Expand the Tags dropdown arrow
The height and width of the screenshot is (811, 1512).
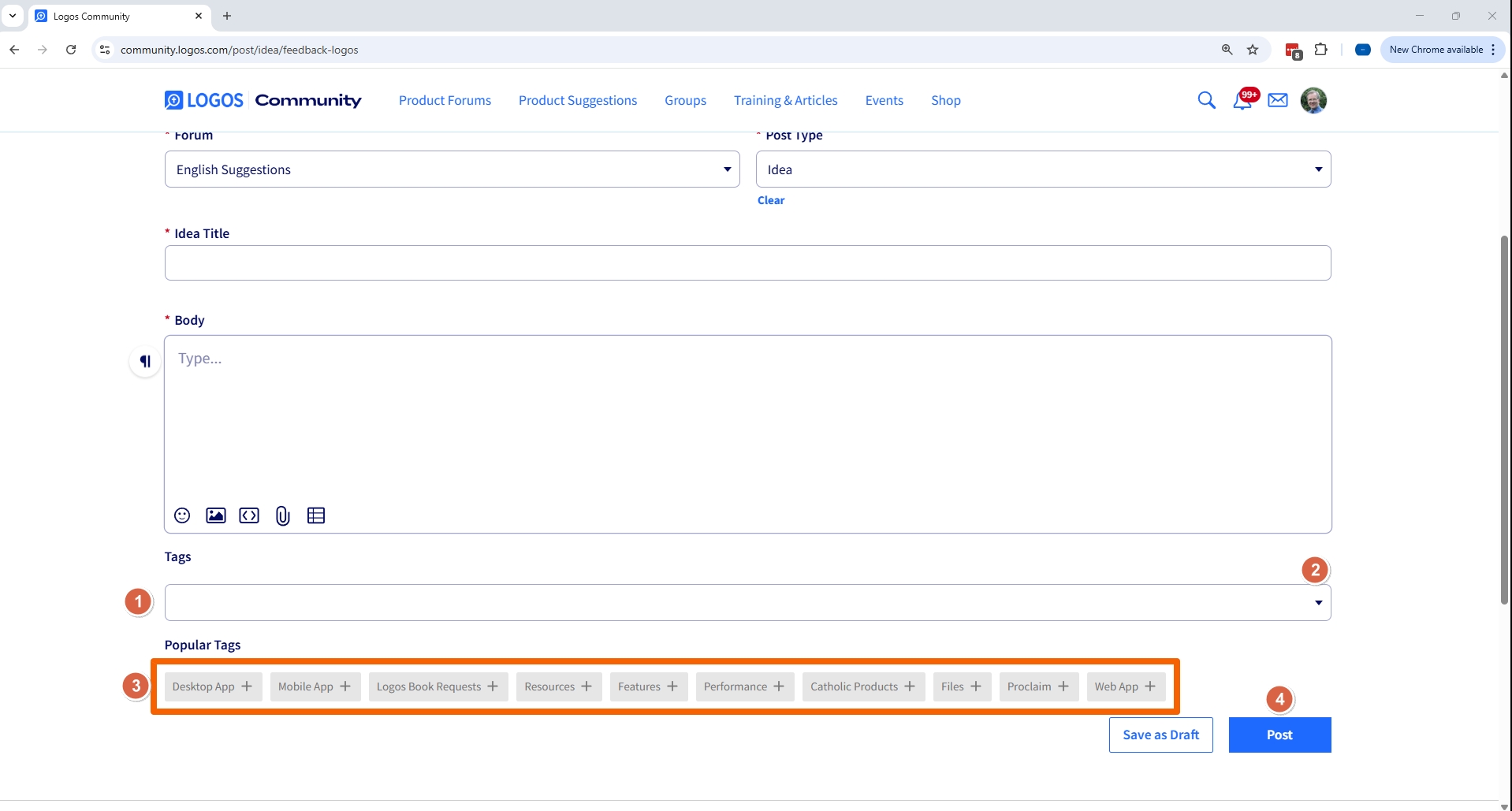(1318, 603)
